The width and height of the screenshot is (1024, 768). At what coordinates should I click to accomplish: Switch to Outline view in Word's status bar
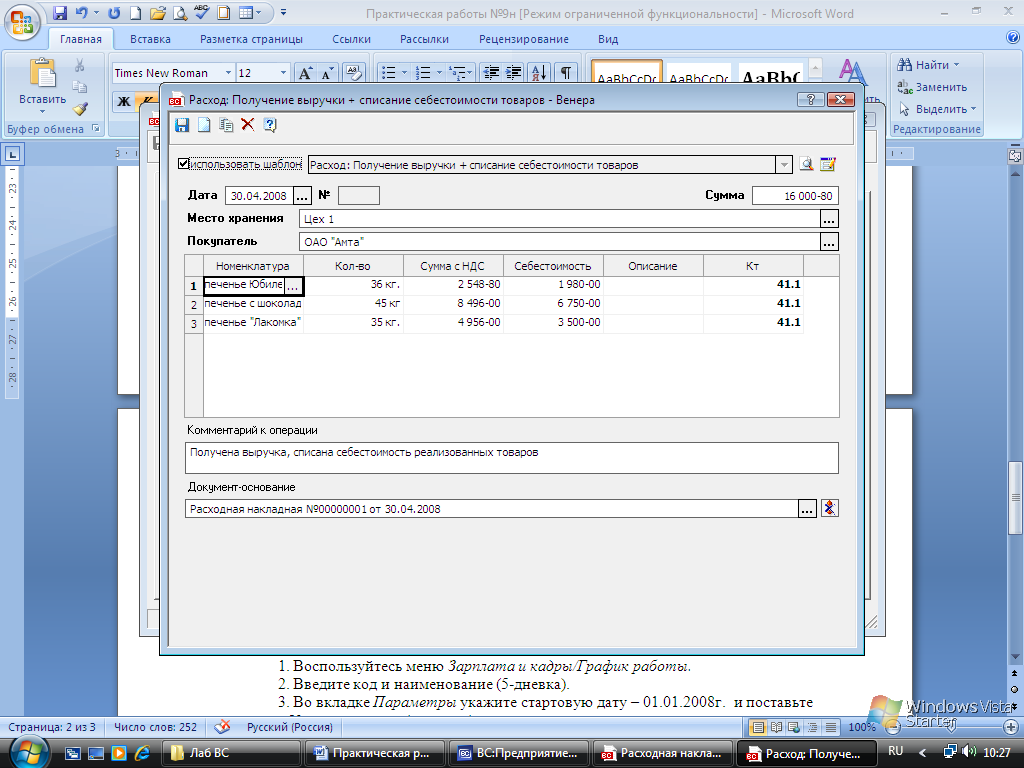click(x=812, y=727)
